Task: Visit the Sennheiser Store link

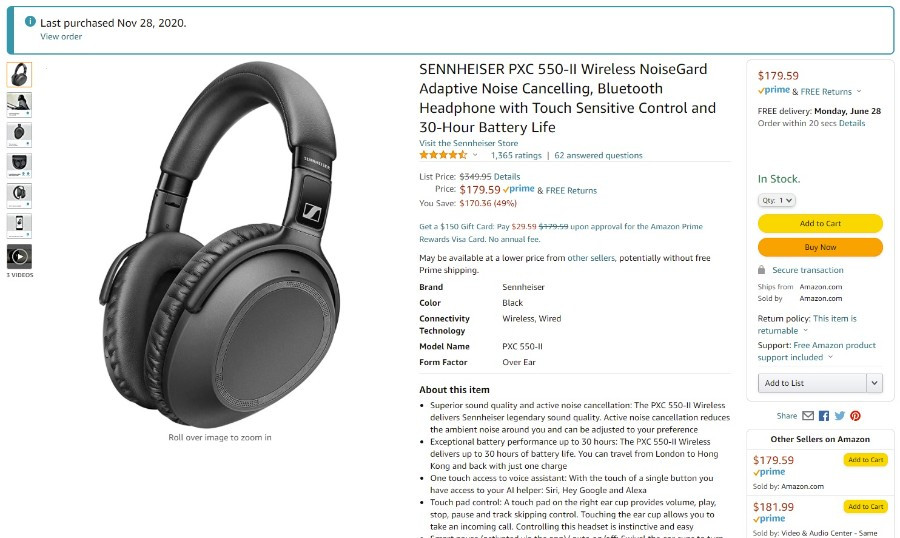Action: click(x=468, y=143)
